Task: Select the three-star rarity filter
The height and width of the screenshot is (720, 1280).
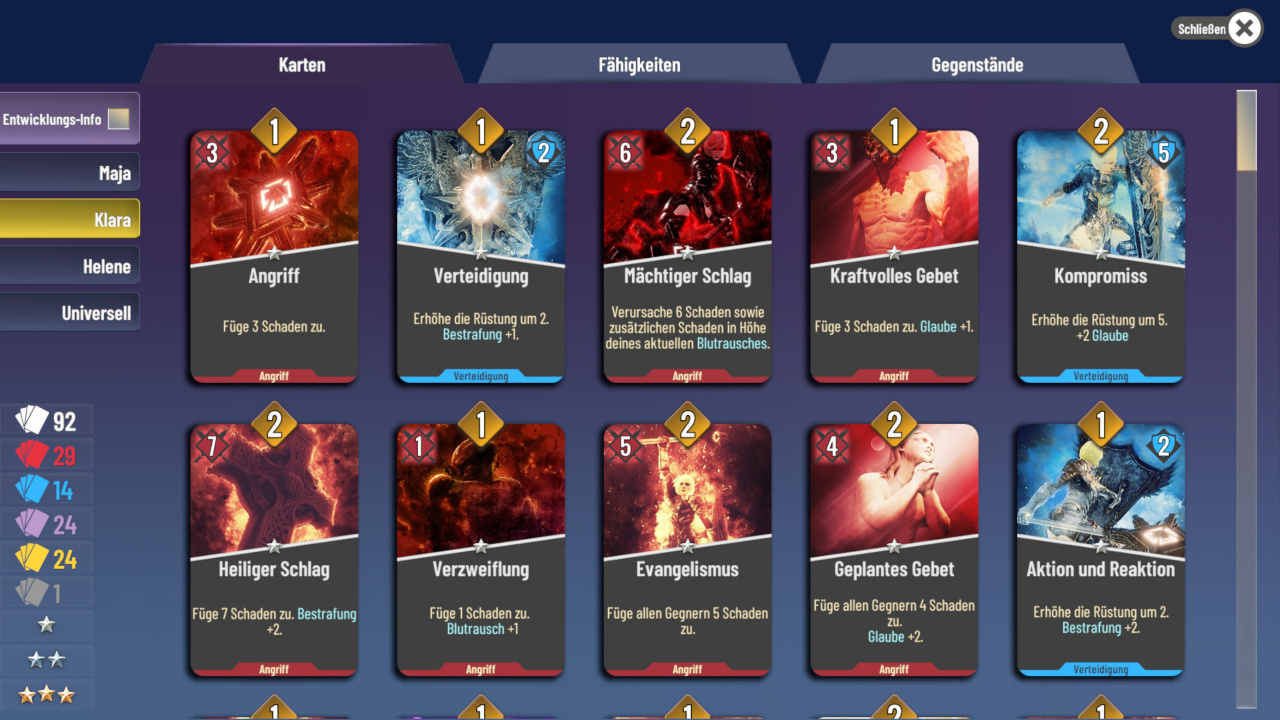Action: 47,694
